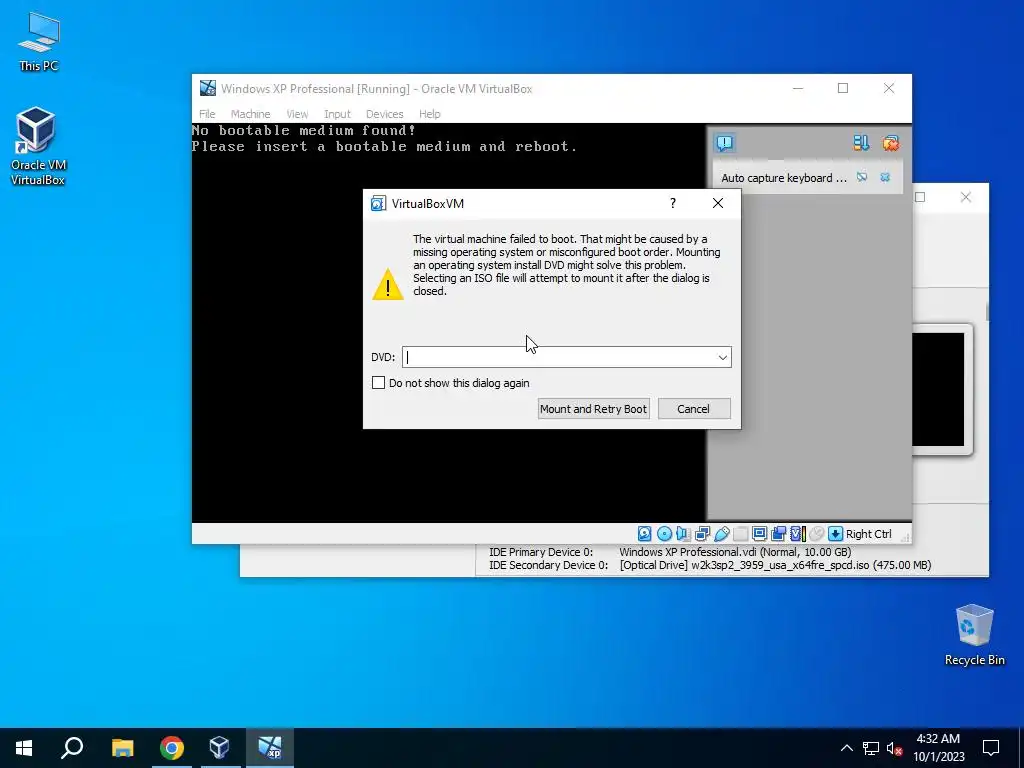The height and width of the screenshot is (768, 1024).
Task: Click the Right Ctrl host key label
Action: [x=869, y=534]
